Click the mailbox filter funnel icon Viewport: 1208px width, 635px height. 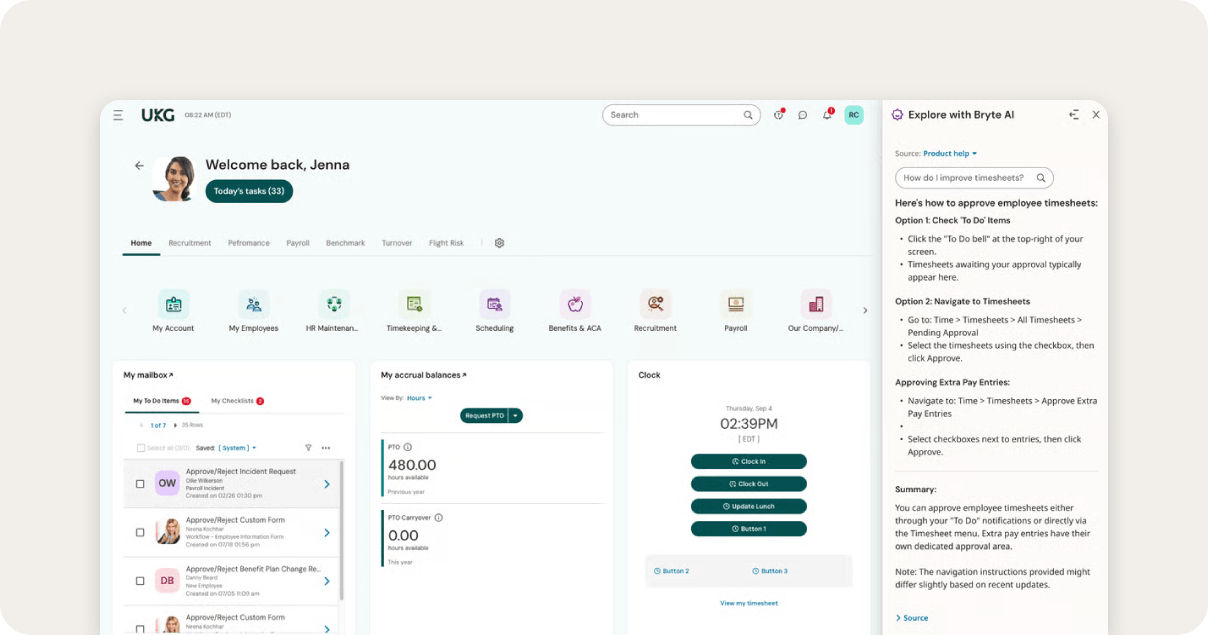tap(308, 448)
